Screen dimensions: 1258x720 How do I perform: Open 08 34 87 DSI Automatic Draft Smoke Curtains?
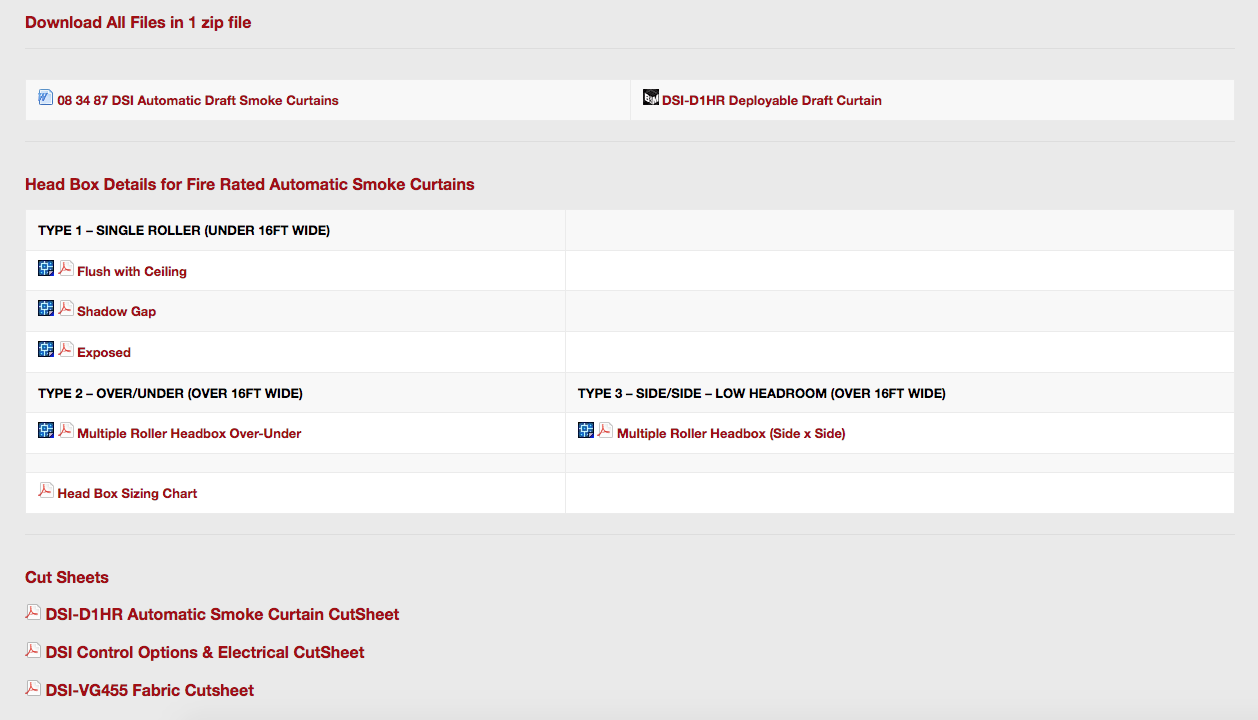pos(198,101)
